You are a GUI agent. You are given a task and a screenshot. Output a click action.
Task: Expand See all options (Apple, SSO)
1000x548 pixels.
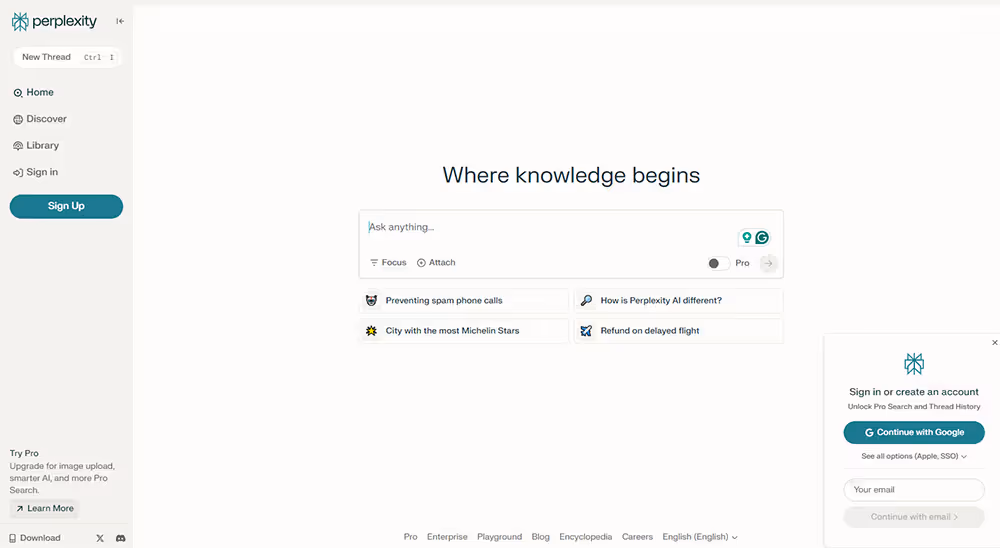[914, 456]
